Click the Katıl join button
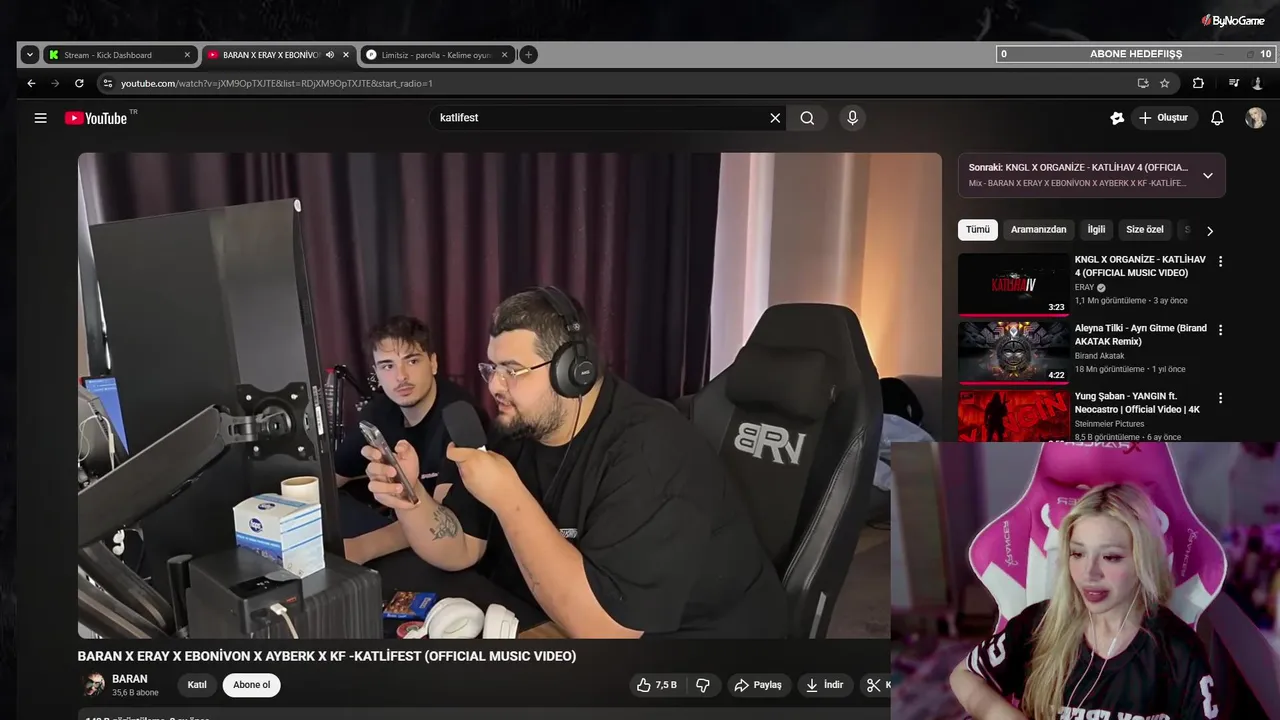The width and height of the screenshot is (1280, 720). (x=197, y=685)
